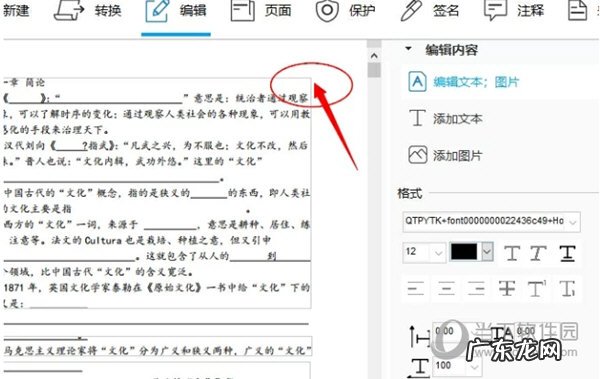Click the convert document-arrow icon
This screenshot has width=600, height=379.
click(x=68, y=10)
